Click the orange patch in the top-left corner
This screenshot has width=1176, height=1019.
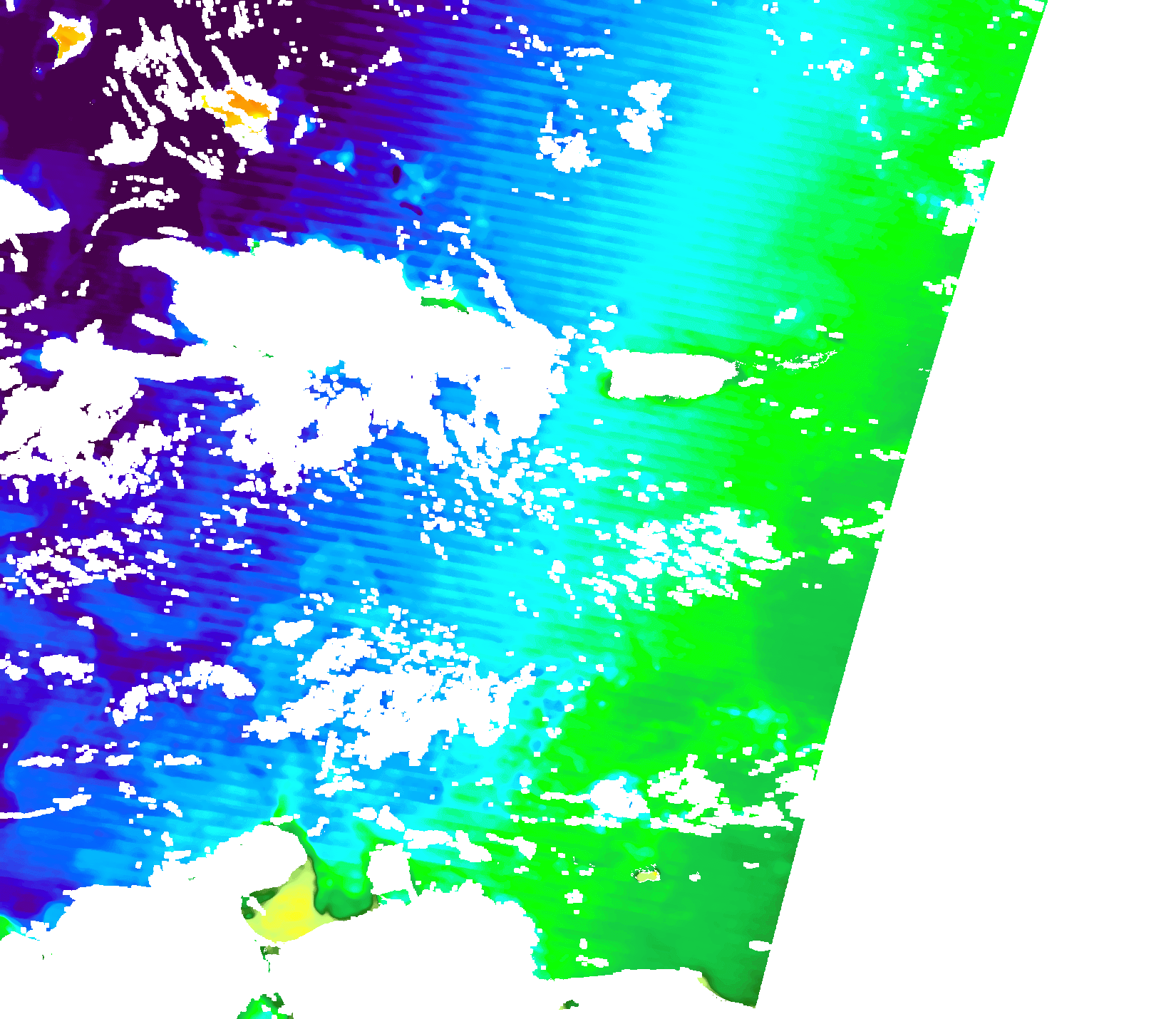pos(68,38)
